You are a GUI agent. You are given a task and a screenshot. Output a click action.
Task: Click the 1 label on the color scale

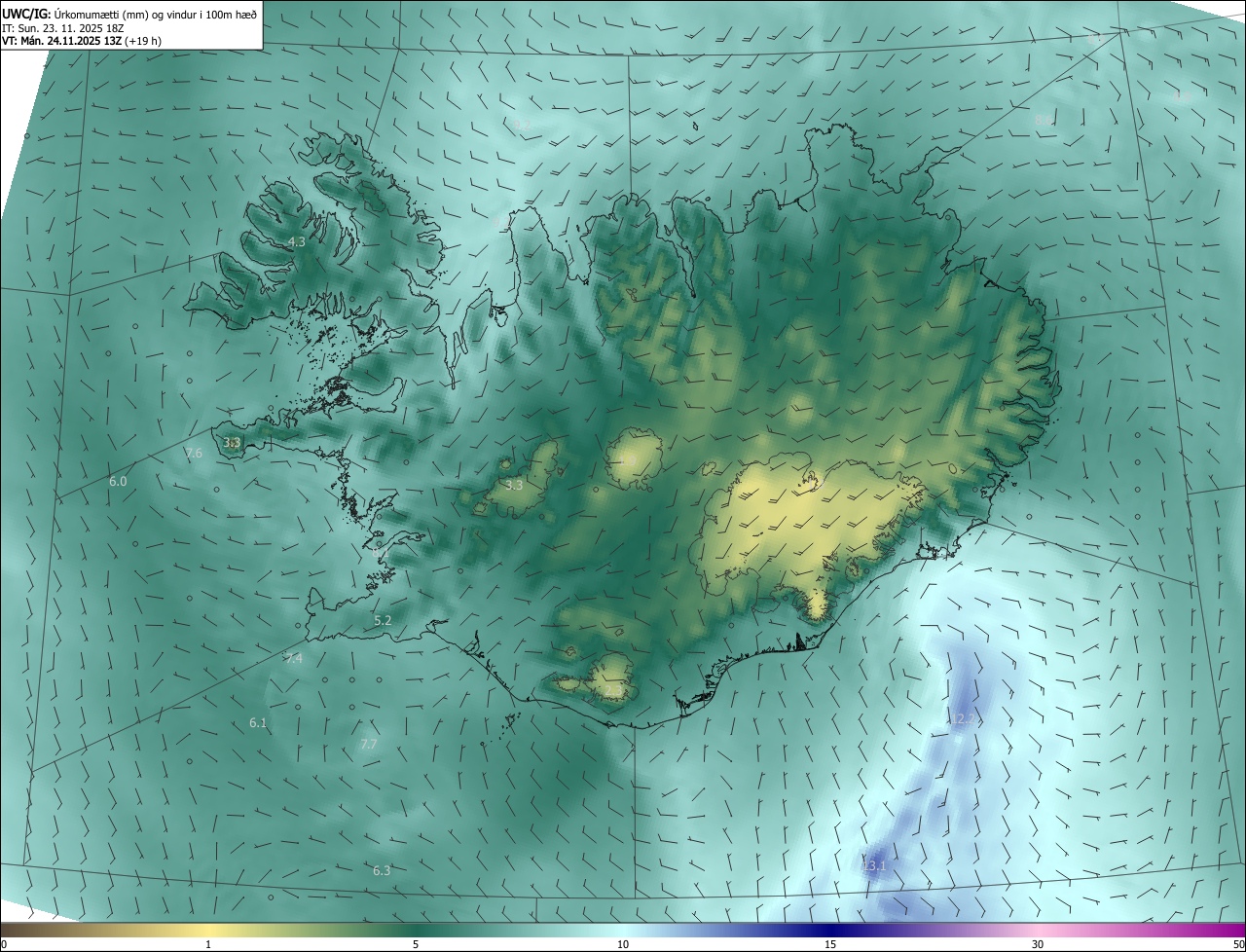(208, 944)
